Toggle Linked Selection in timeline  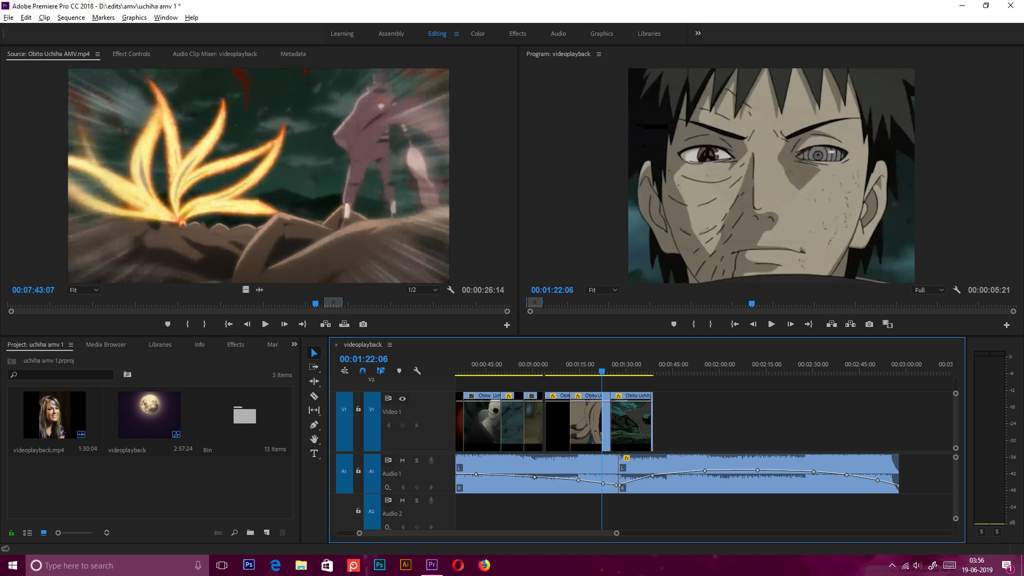click(381, 371)
